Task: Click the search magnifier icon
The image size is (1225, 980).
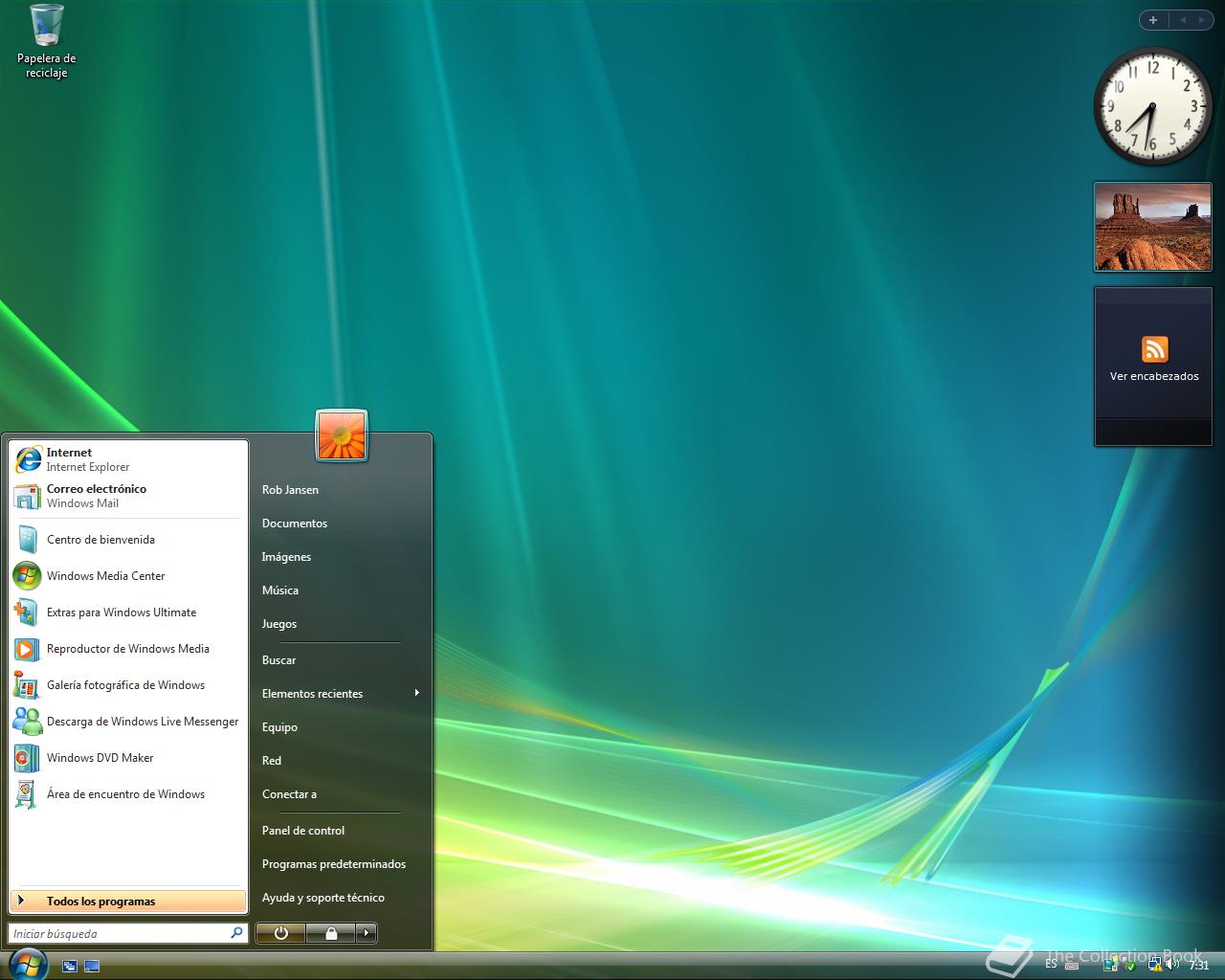Action: pyautogui.click(x=236, y=932)
